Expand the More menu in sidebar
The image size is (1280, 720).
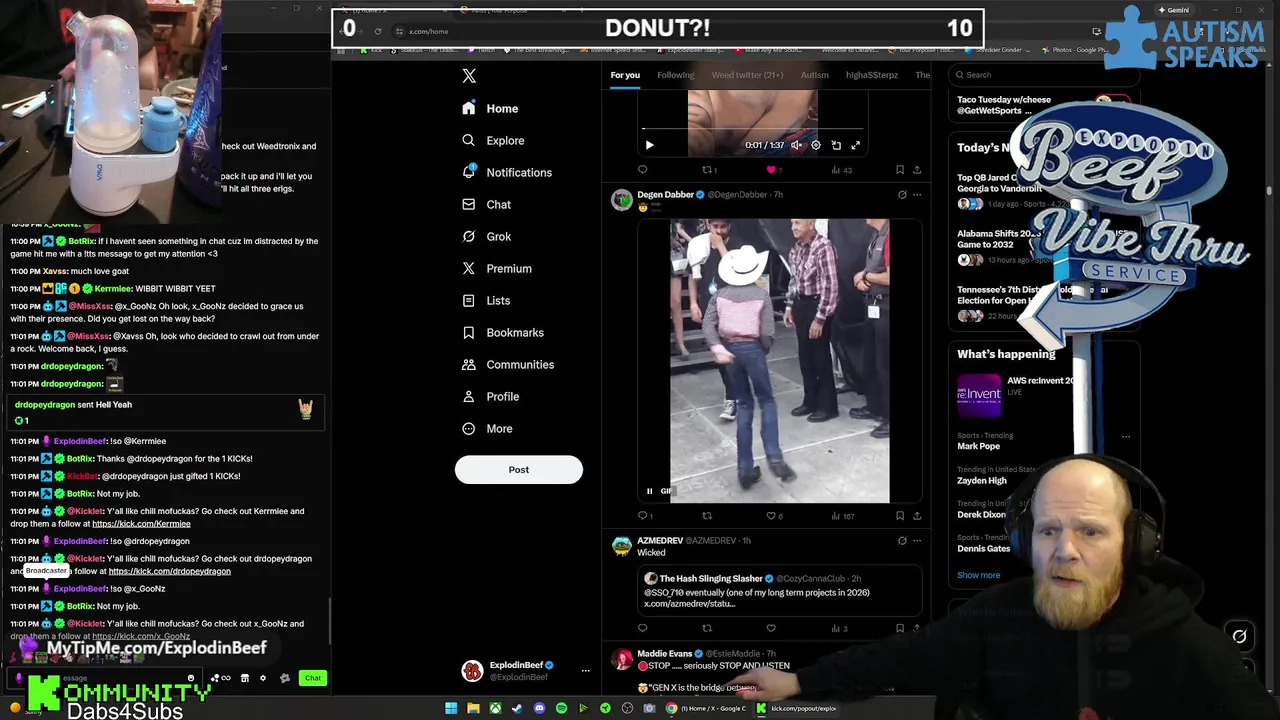pos(487,428)
